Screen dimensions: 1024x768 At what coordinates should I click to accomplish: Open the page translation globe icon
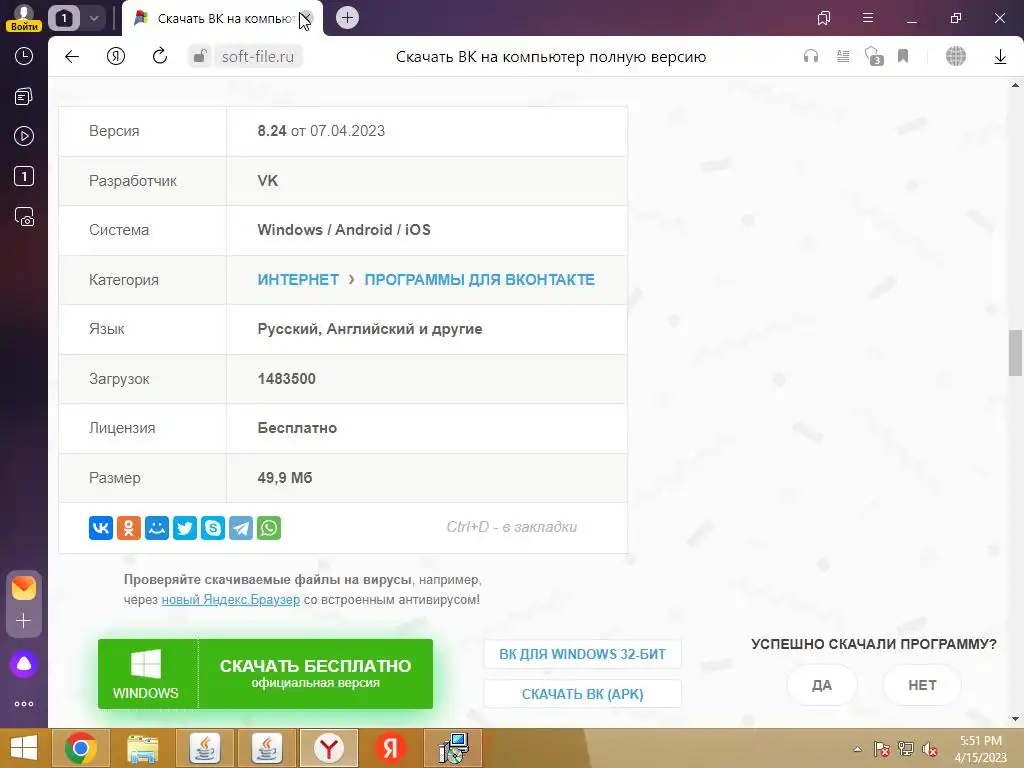(x=955, y=56)
